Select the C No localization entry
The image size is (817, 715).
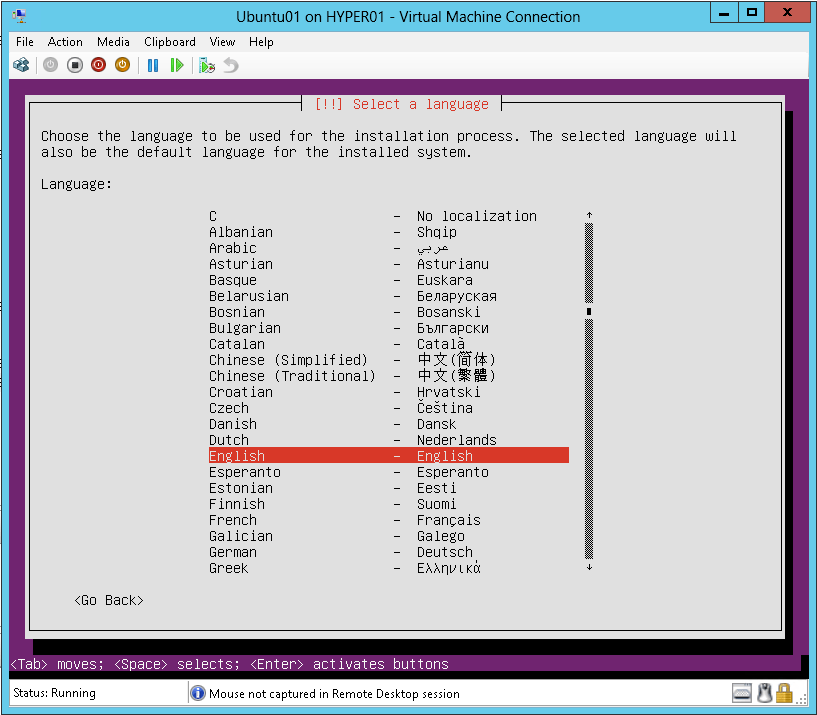click(389, 216)
